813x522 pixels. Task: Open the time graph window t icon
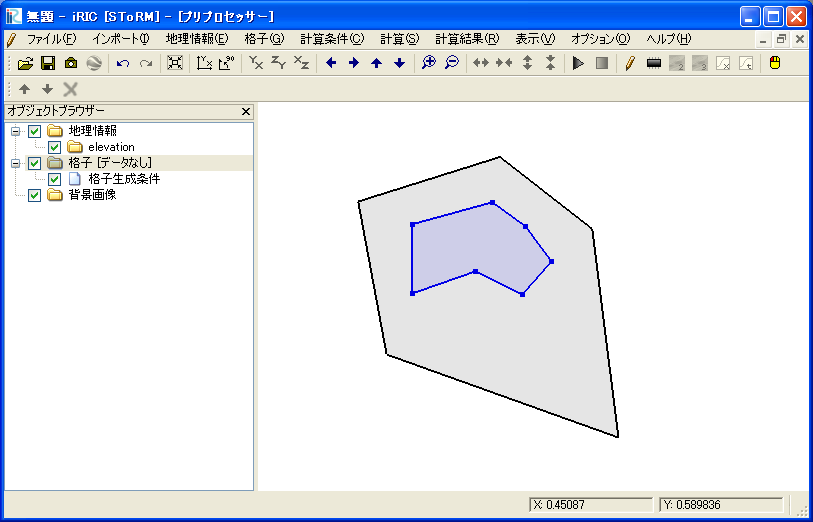[x=746, y=63]
